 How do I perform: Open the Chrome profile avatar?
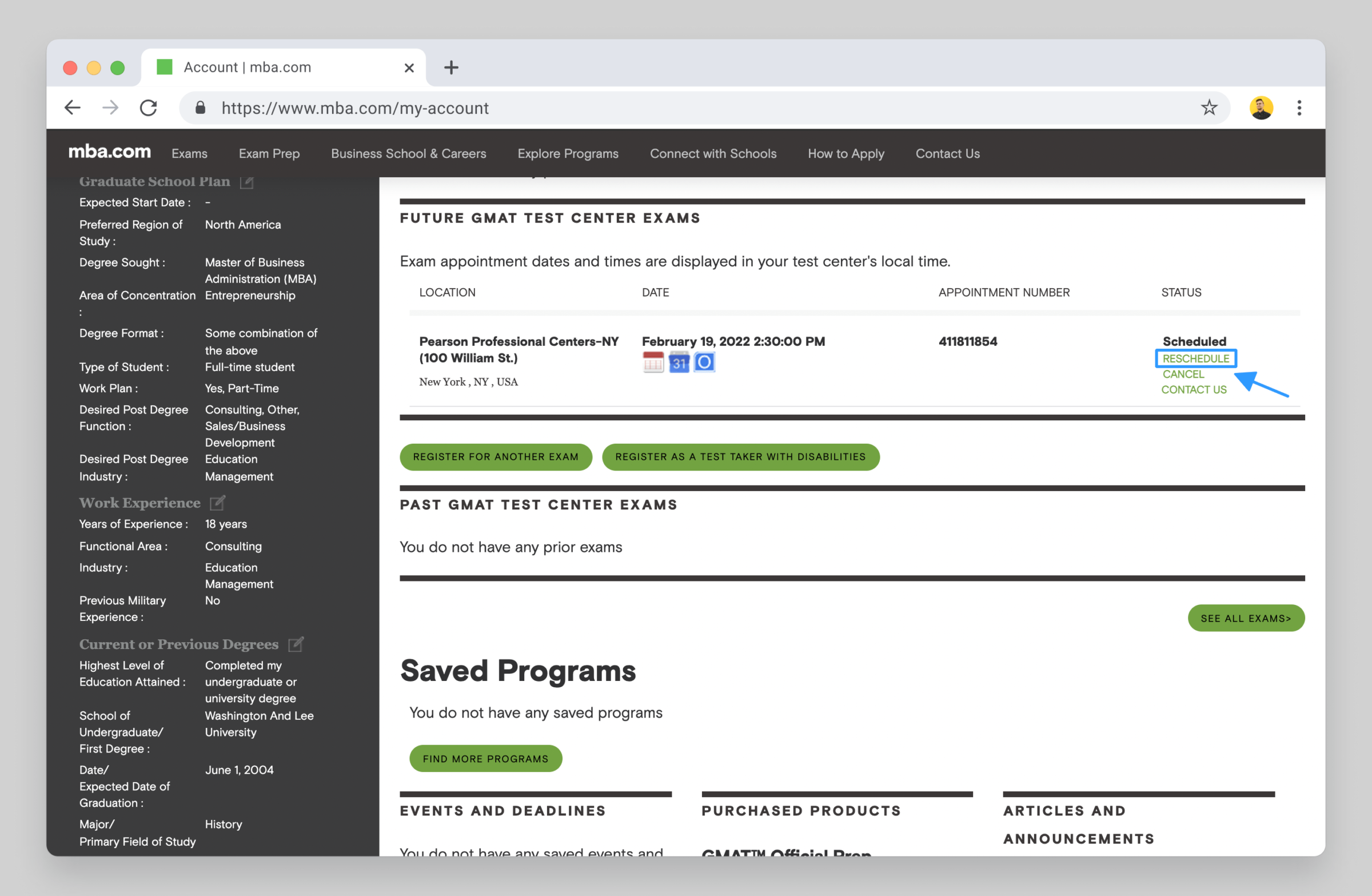(x=1261, y=108)
